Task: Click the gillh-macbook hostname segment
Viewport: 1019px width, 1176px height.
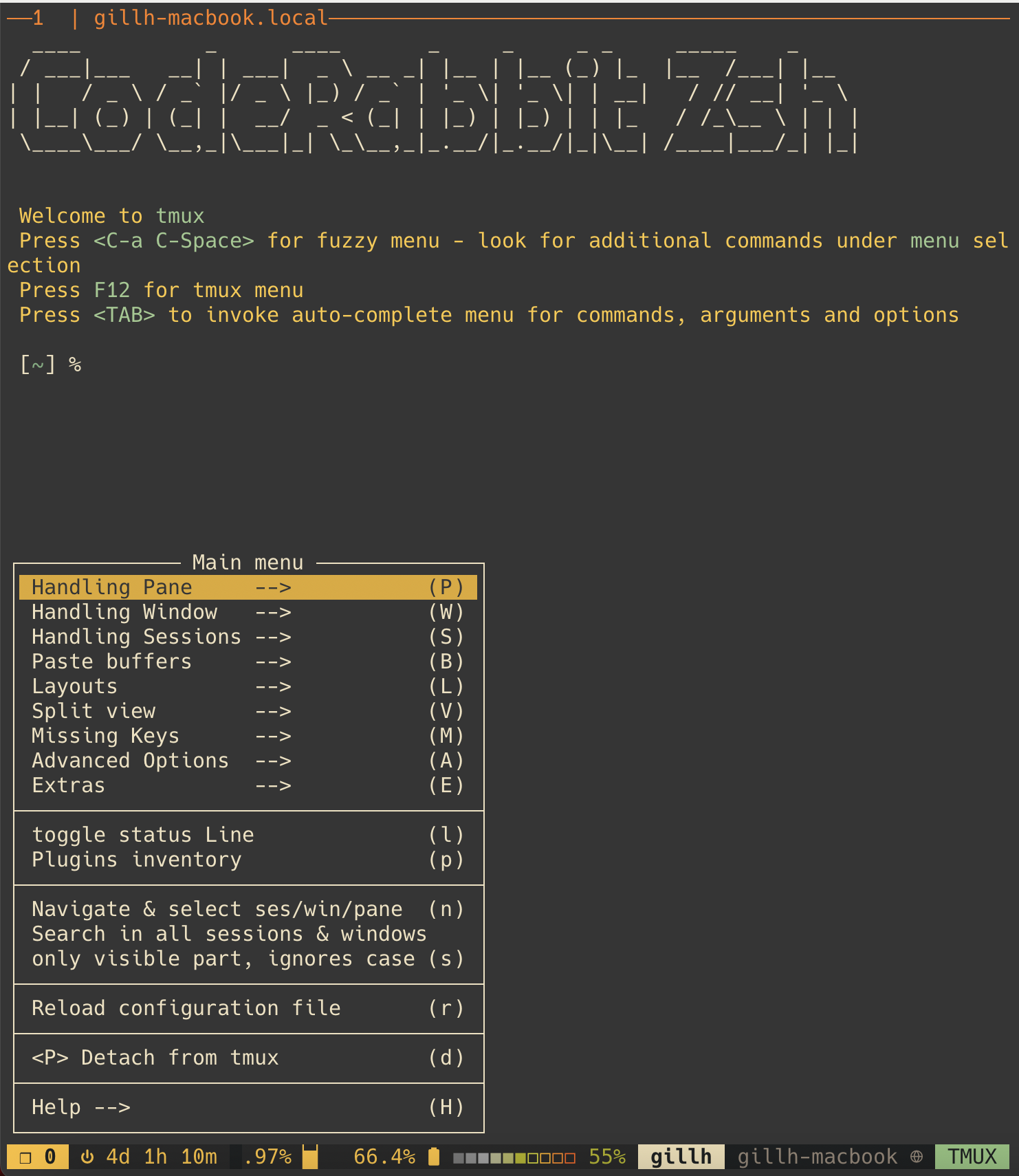Action: click(818, 1157)
